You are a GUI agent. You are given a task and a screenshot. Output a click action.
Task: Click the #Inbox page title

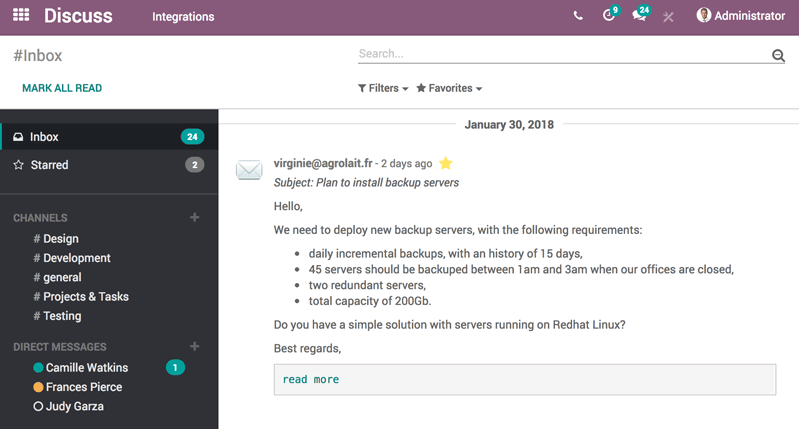pos(38,56)
